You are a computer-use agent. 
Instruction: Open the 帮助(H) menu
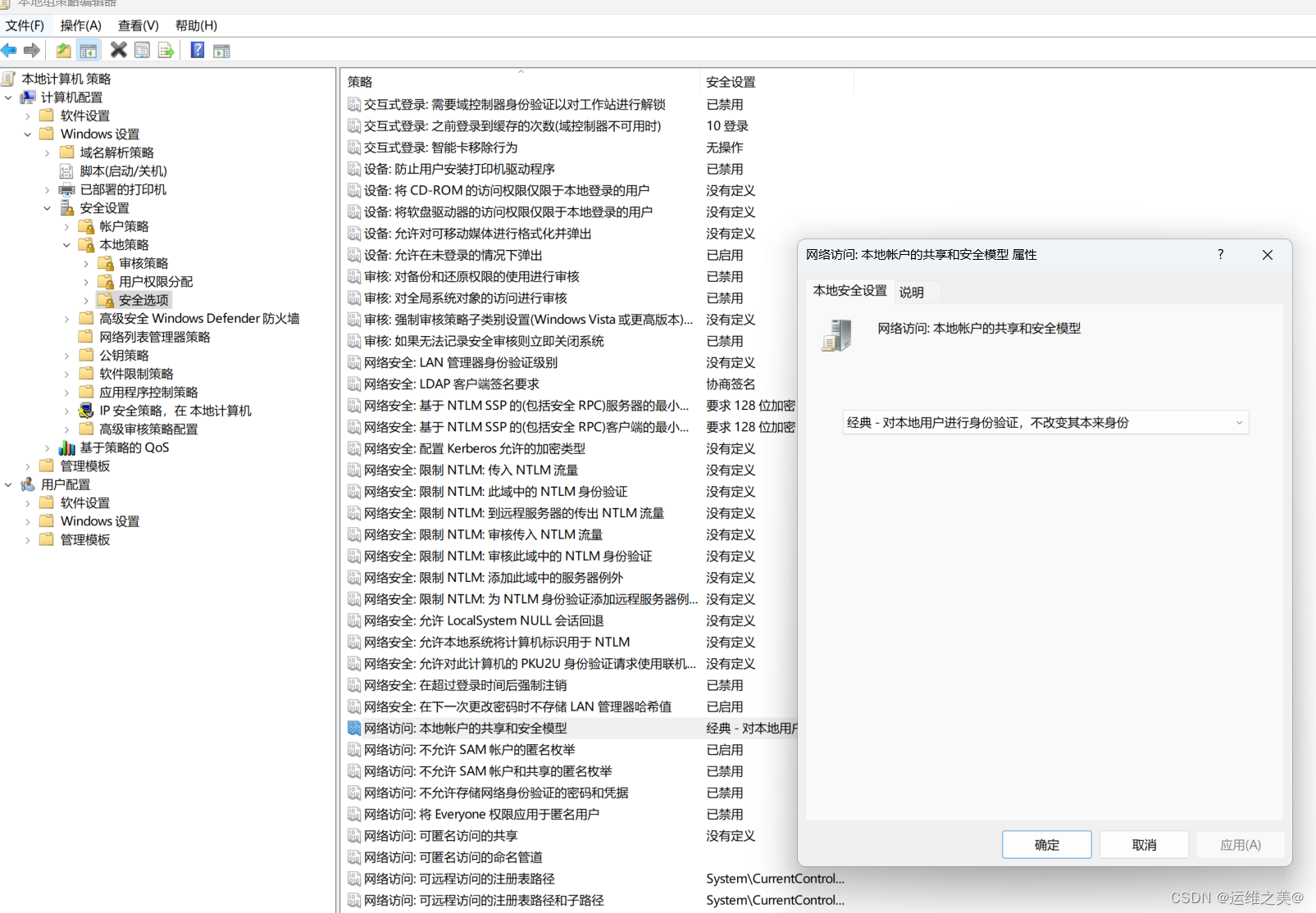click(x=196, y=25)
